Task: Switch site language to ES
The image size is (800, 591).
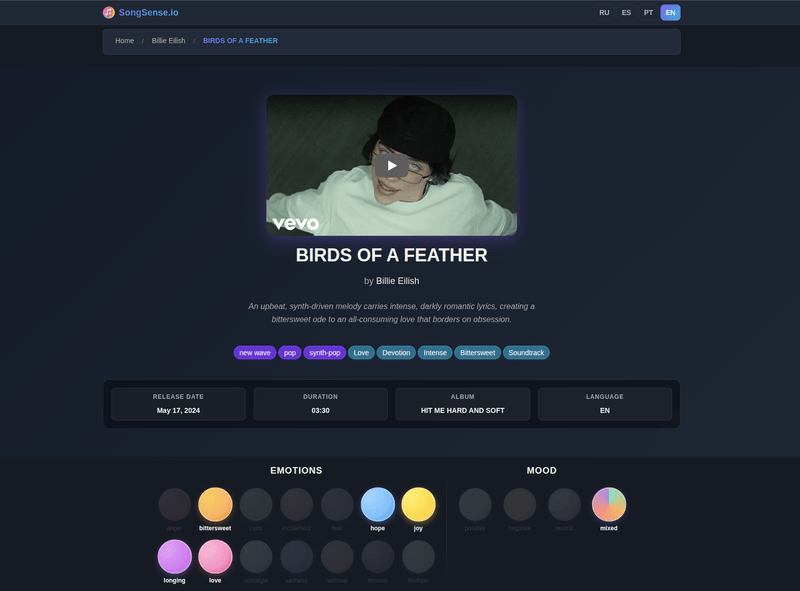Action: pyautogui.click(x=626, y=13)
